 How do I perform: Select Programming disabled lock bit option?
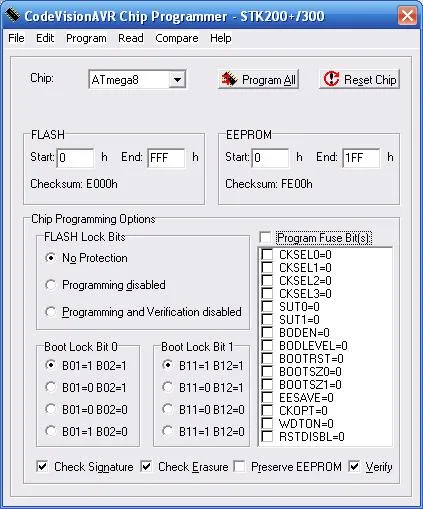pos(50,285)
